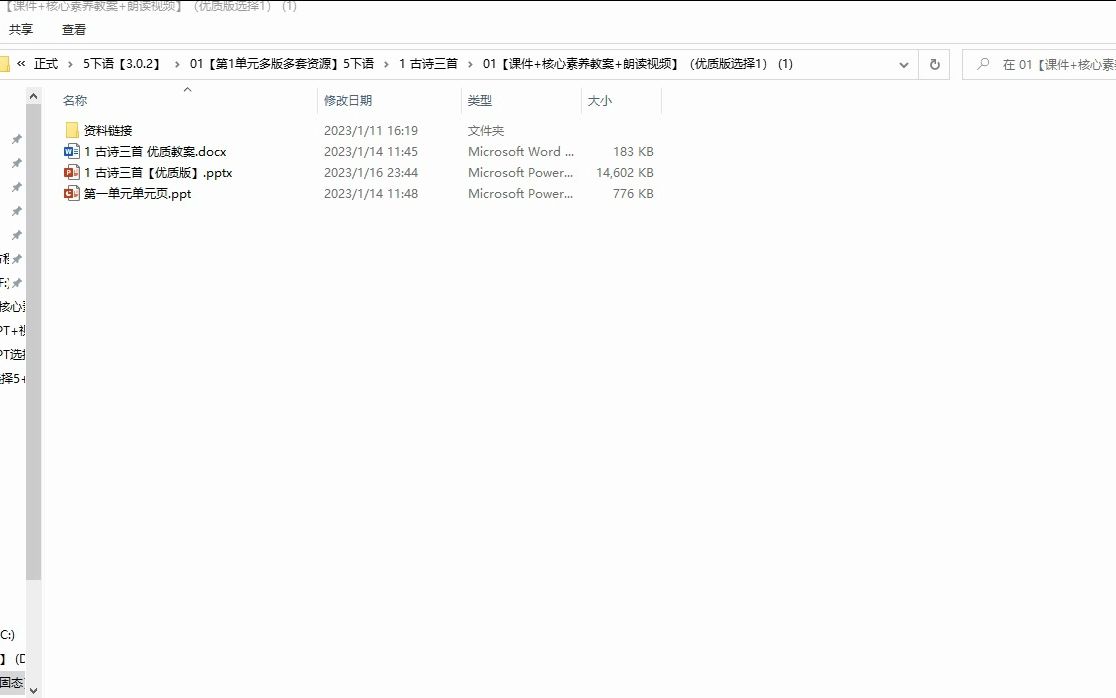The image size is (1116, 698).
Task: Sort files by the 大小 column header
Action: (600, 100)
